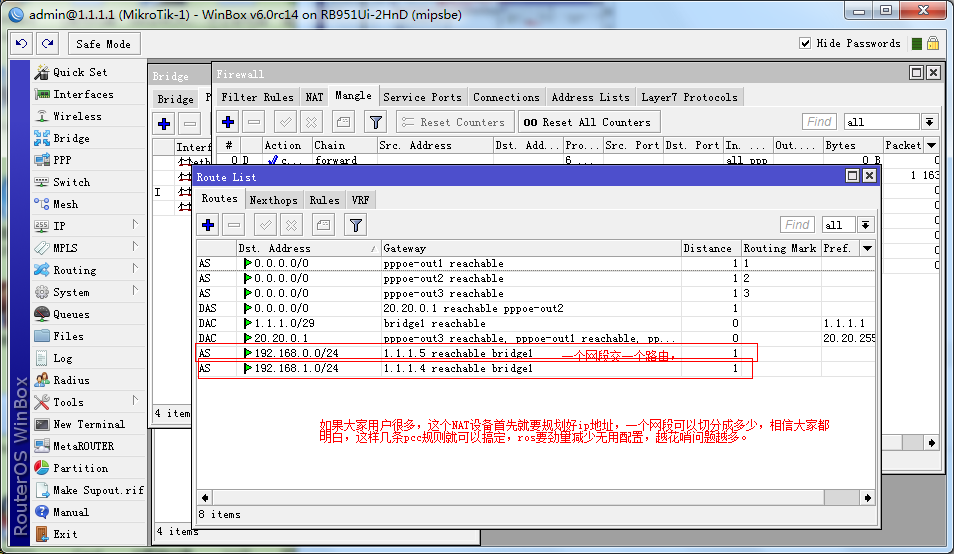Expand the System submenu arrow
Screen dimensions: 954x554
click(135, 291)
